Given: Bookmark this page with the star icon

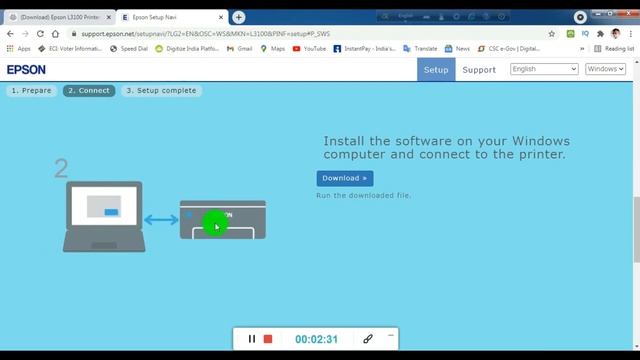Looking at the screenshot, I should point(551,34).
